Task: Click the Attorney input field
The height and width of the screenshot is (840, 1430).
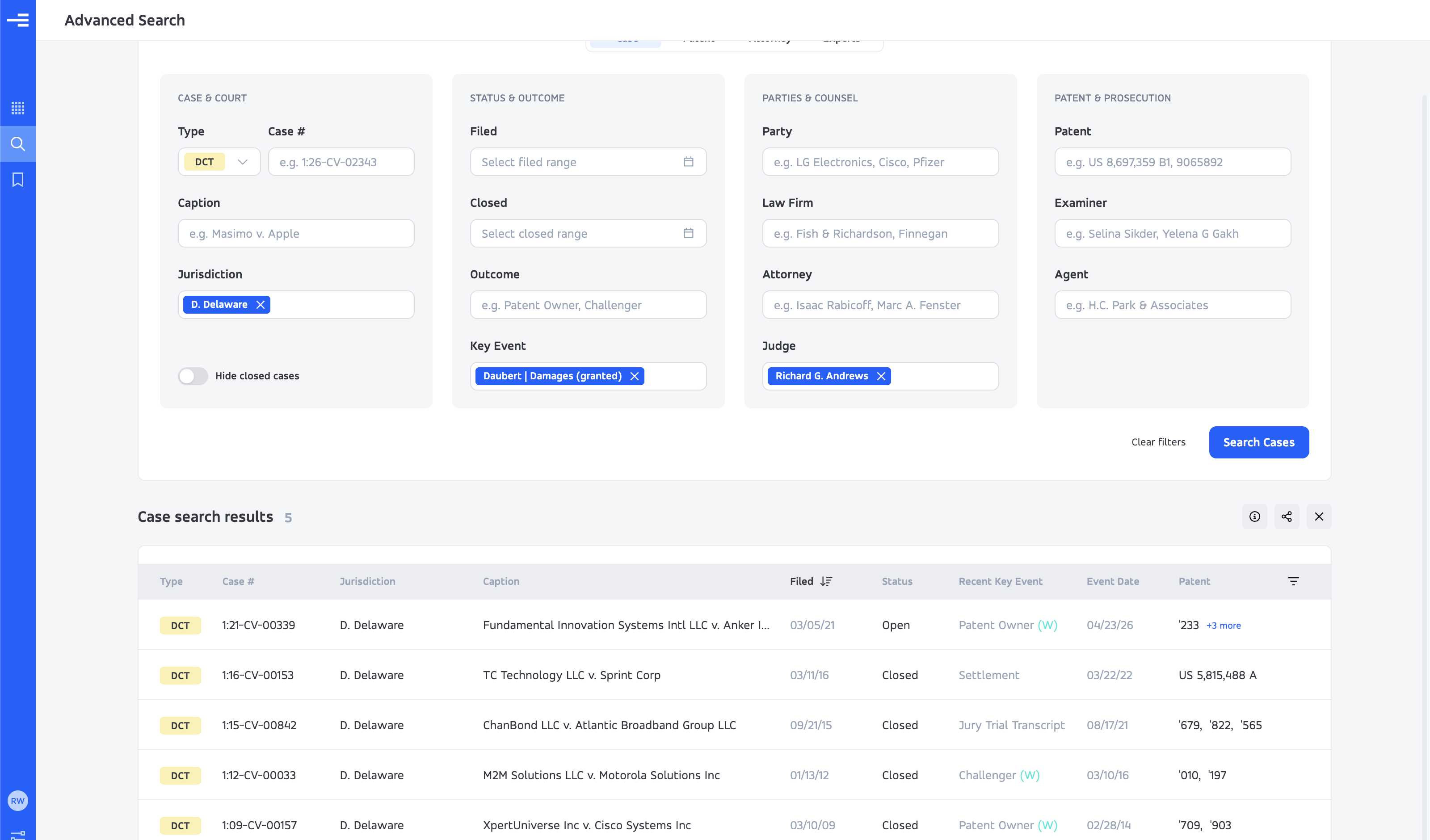Action: 881,305
